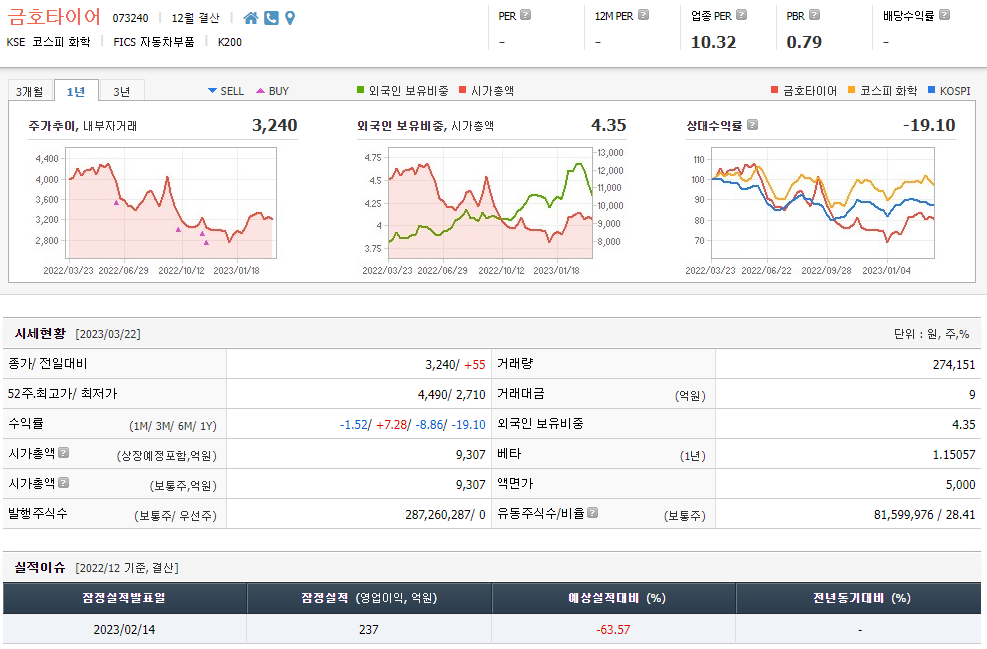Screen dimensions: 987x649
Task: Click the 상대수익률 comparison chart
Action: 823,203
